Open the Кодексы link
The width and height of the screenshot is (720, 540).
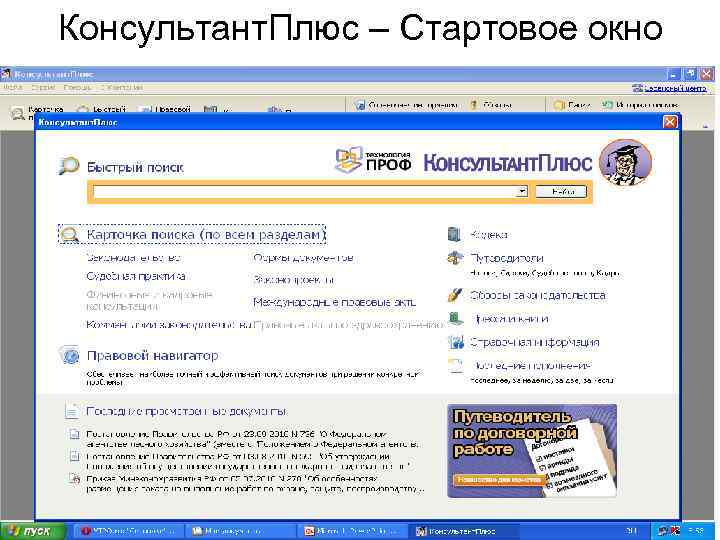point(489,235)
